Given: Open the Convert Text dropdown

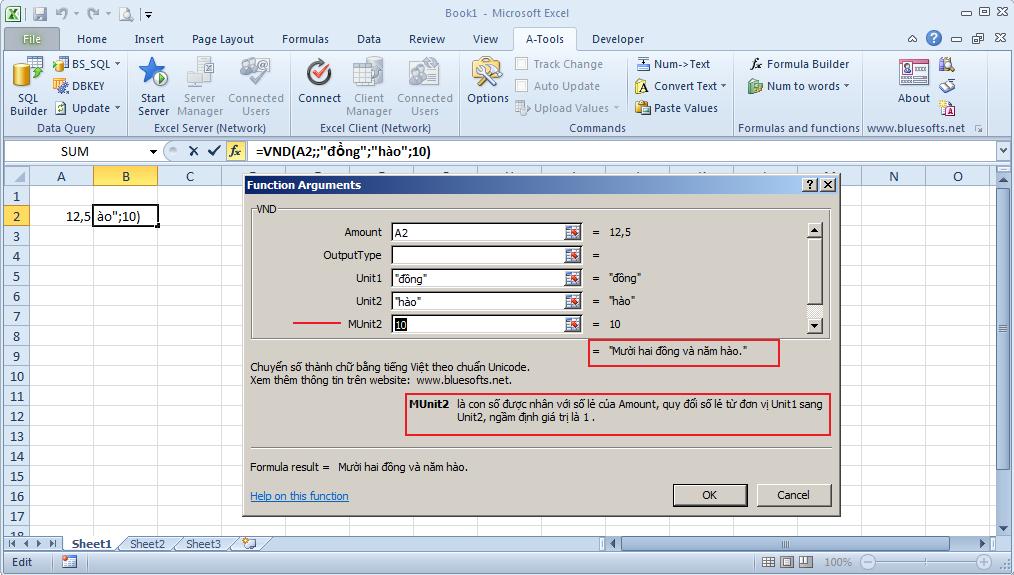Looking at the screenshot, I should tap(724, 86).
